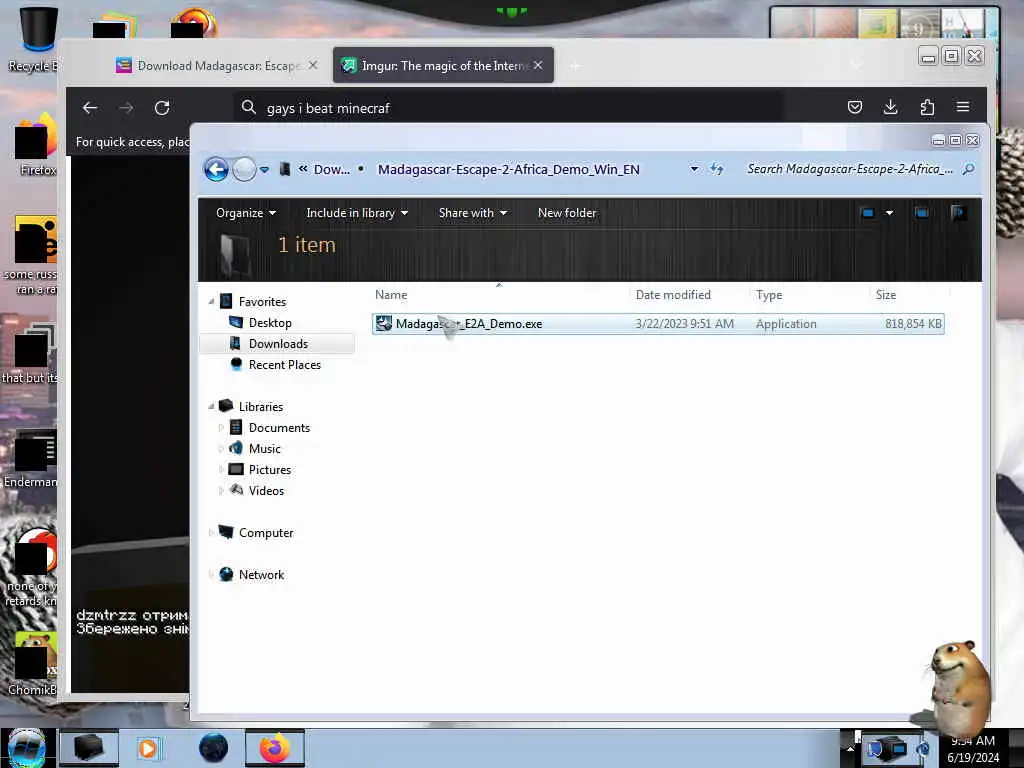The height and width of the screenshot is (768, 1024).
Task: Select Downloads in Favorites
Action: 278,344
